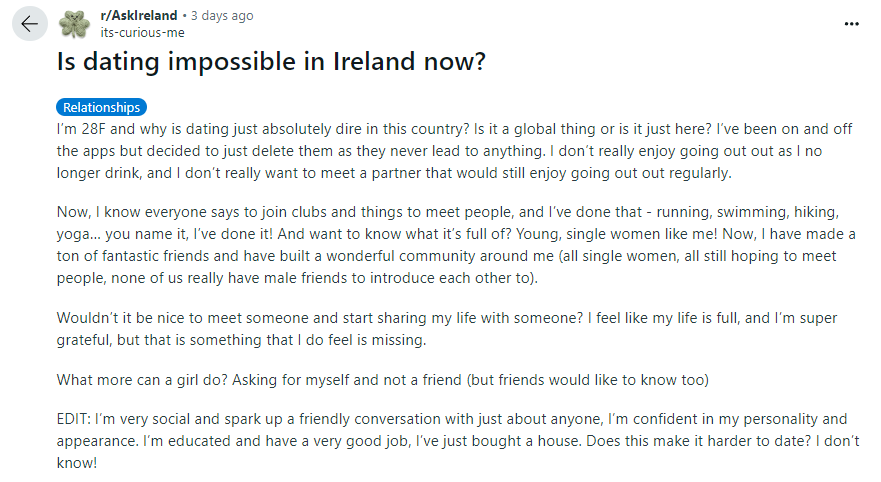Click the post title about dating in Ireland

(272, 62)
